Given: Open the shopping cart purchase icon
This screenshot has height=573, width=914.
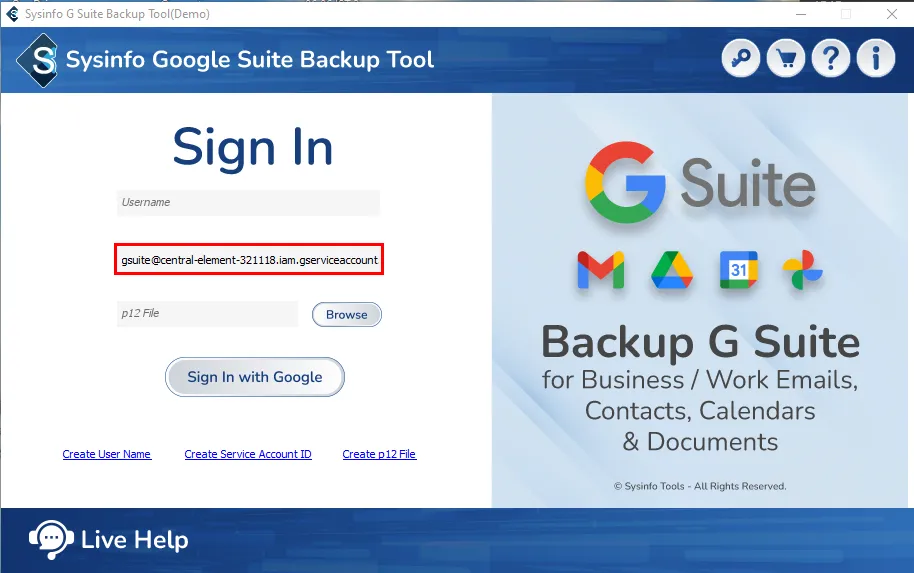Looking at the screenshot, I should [786, 59].
